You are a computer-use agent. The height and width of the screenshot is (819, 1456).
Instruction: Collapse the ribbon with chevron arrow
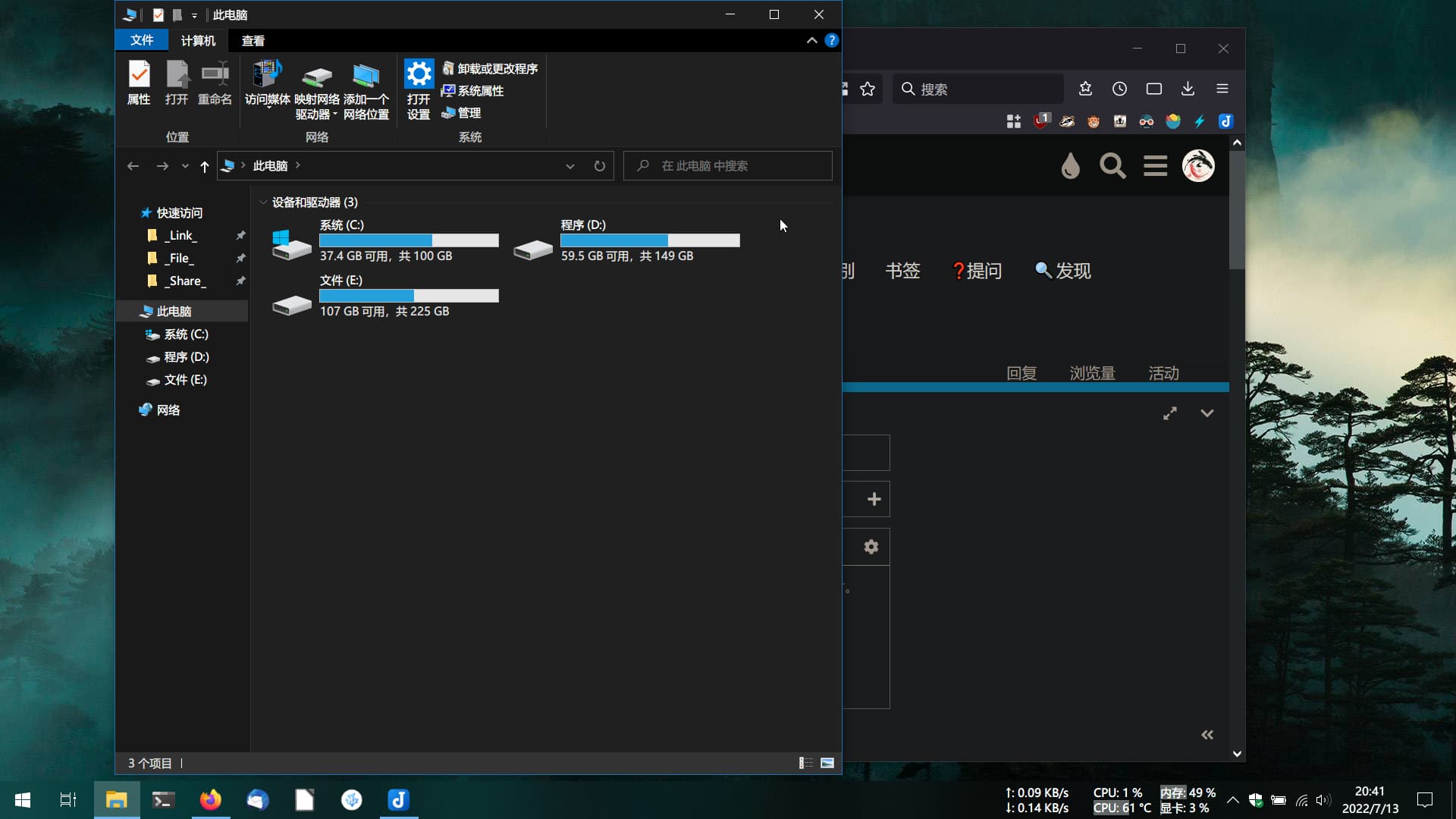(811, 41)
